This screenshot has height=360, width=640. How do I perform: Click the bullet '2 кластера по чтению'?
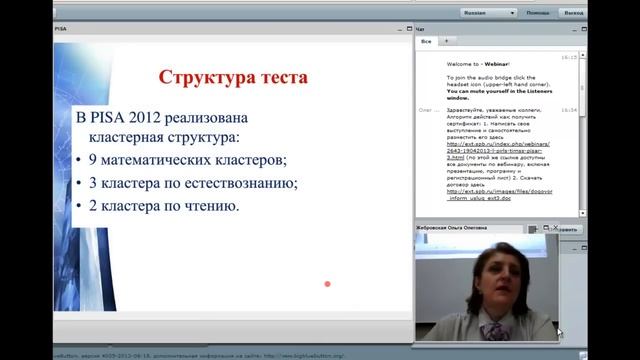pyautogui.click(x=164, y=205)
